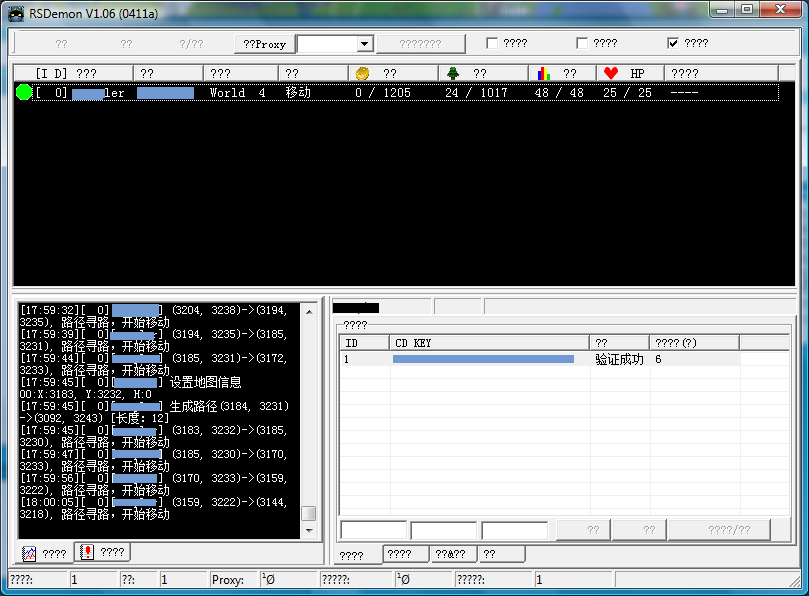This screenshot has width=809, height=596.
Task: Enable the middle unchecked checkbox in toolbar
Action: [582, 44]
